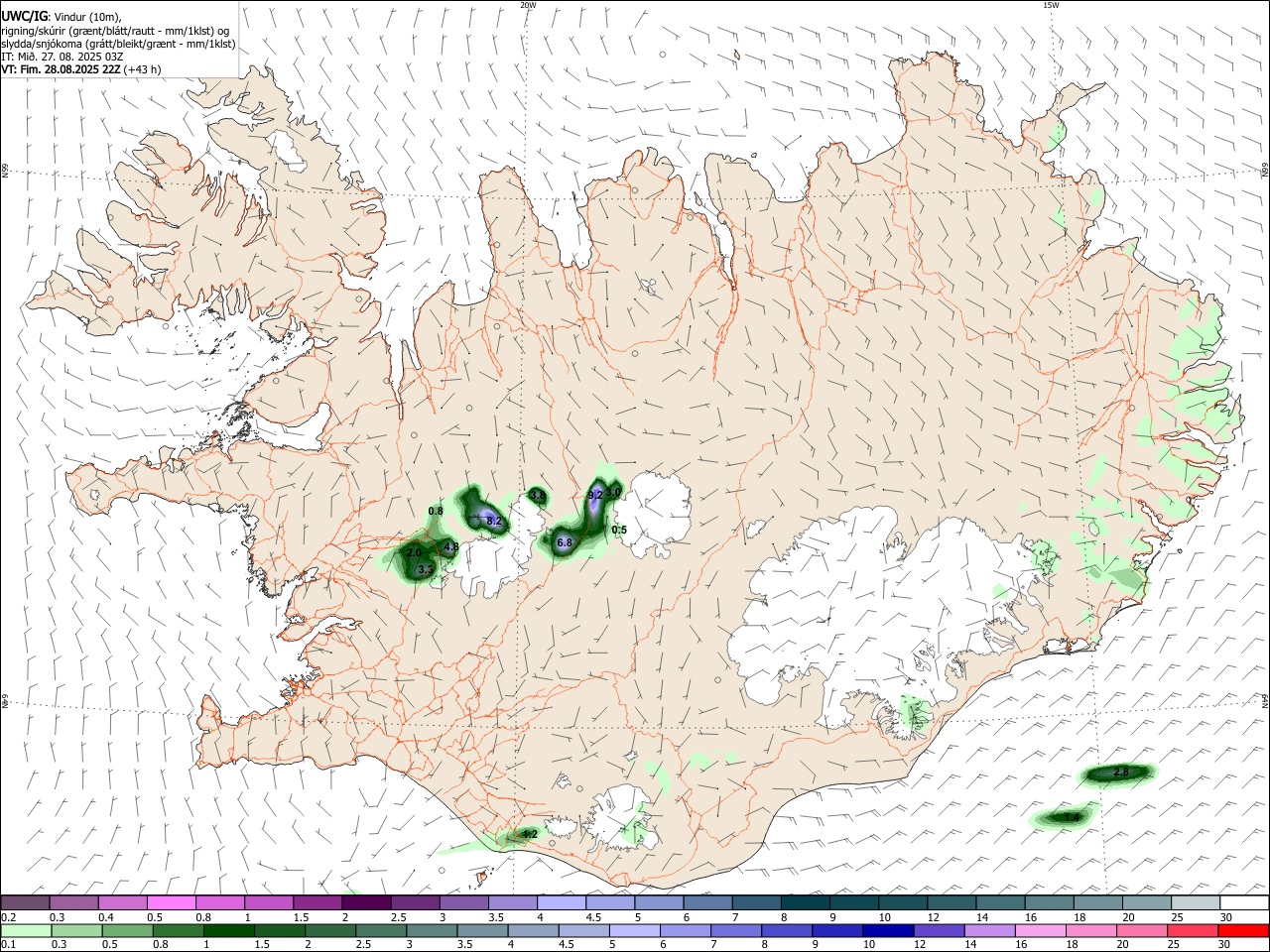Image resolution: width=1270 pixels, height=952 pixels.
Task: Click the 8.2 precipitation value on the map
Action: pyautogui.click(x=494, y=521)
